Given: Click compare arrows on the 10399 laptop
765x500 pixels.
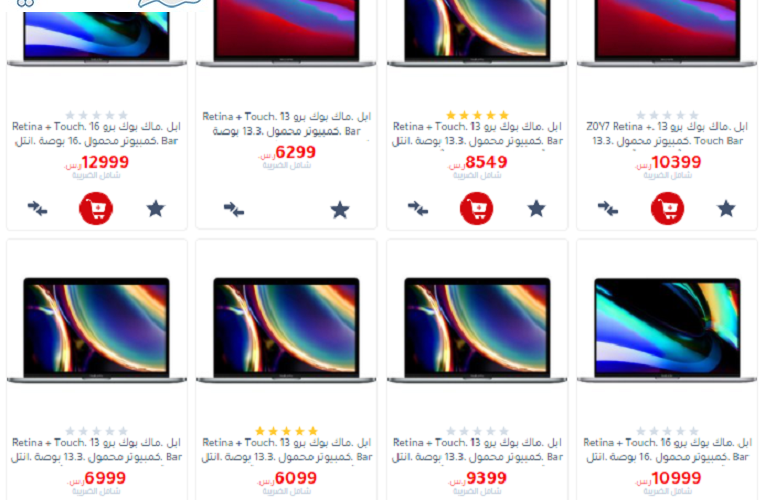Looking at the screenshot, I should tap(608, 209).
